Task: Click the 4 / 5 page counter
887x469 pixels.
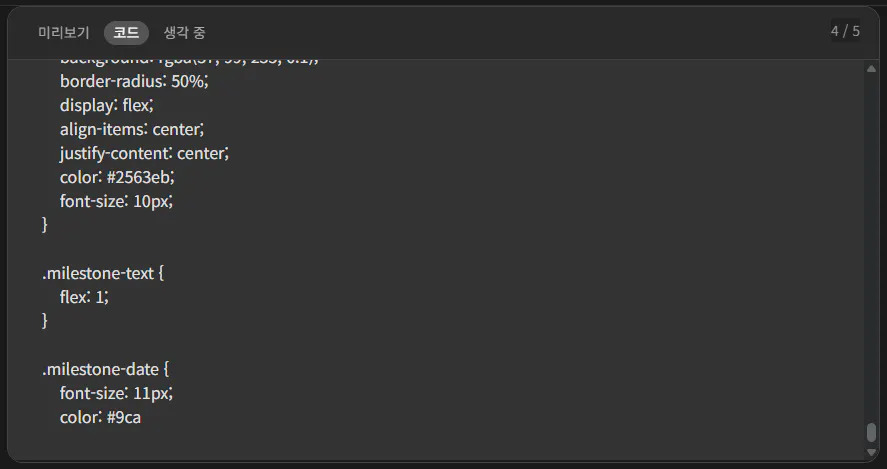Action: coord(845,31)
